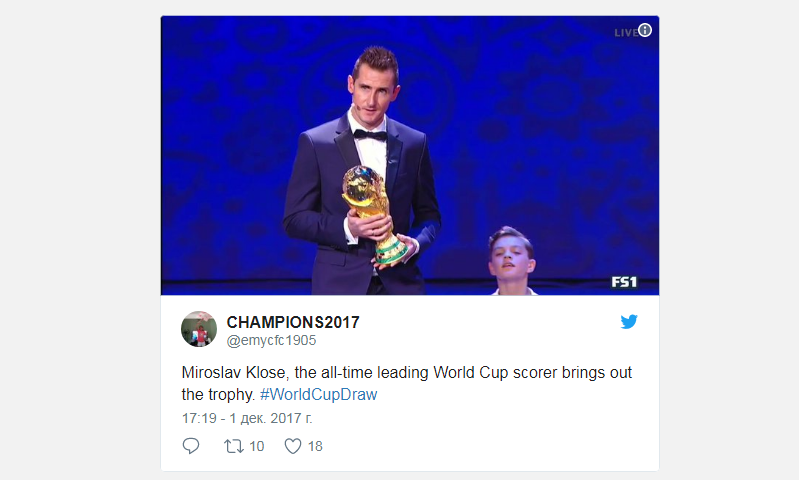Viewport: 799px width, 480px height.
Task: Click the LIVE label on the photo
Action: click(625, 32)
